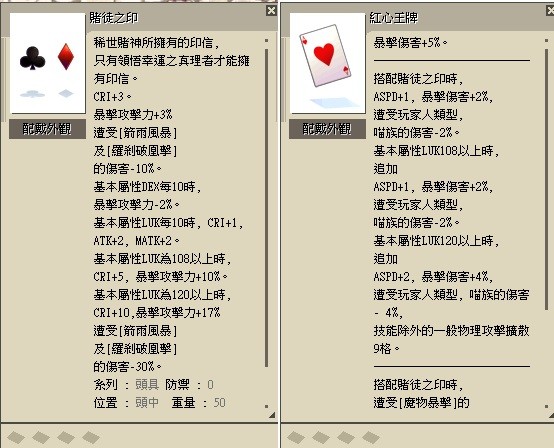Viewport: 554px width, 448px height.
Task: Close the 賭徒之印 item window
Action: point(271,11)
